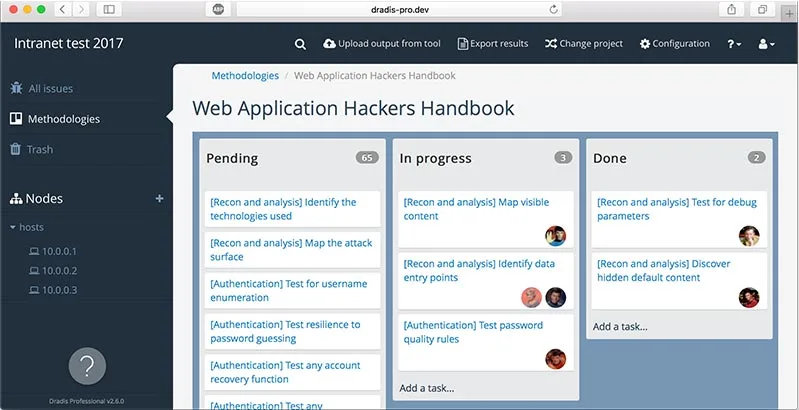Click dark avatar on Identify data entry points
799x410 pixels.
(x=555, y=297)
